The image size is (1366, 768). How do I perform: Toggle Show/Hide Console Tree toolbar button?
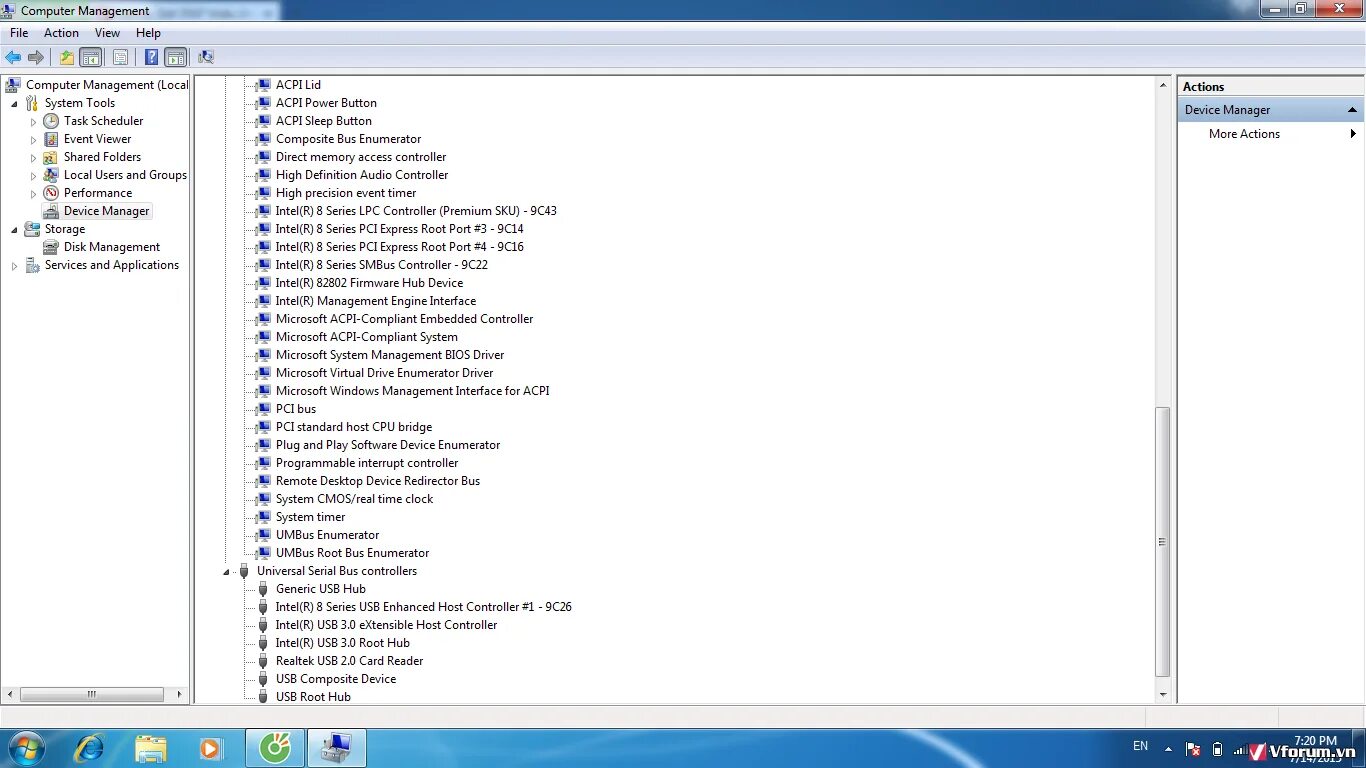coord(91,57)
